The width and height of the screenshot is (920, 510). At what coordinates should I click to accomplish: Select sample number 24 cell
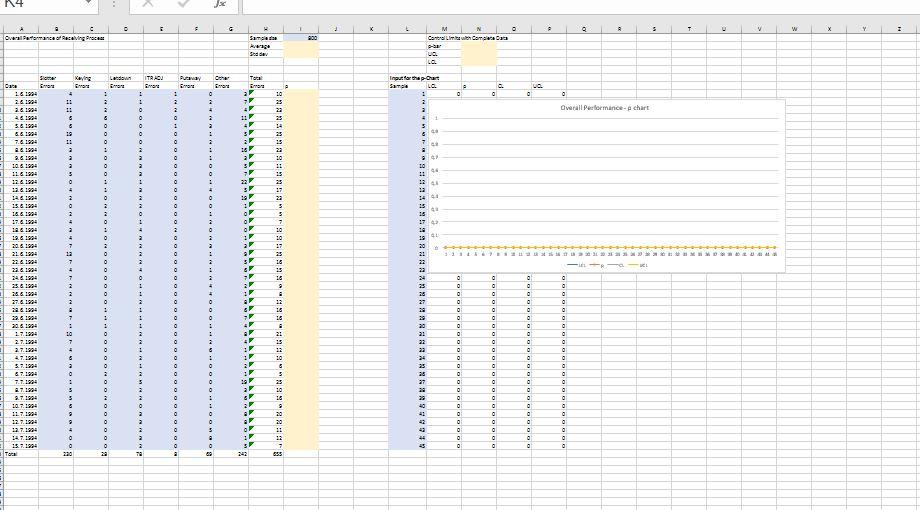point(407,278)
